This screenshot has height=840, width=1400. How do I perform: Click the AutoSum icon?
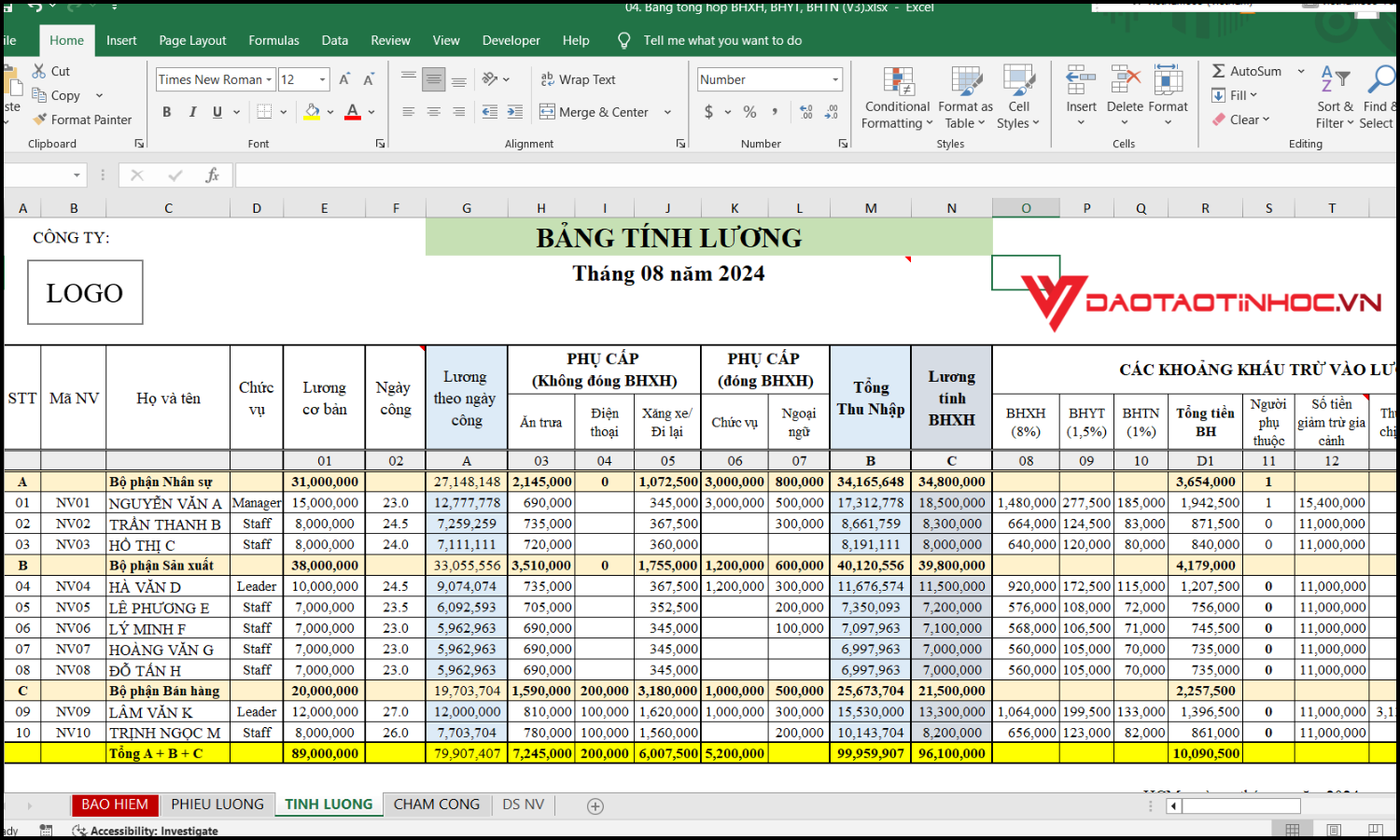click(x=1219, y=71)
